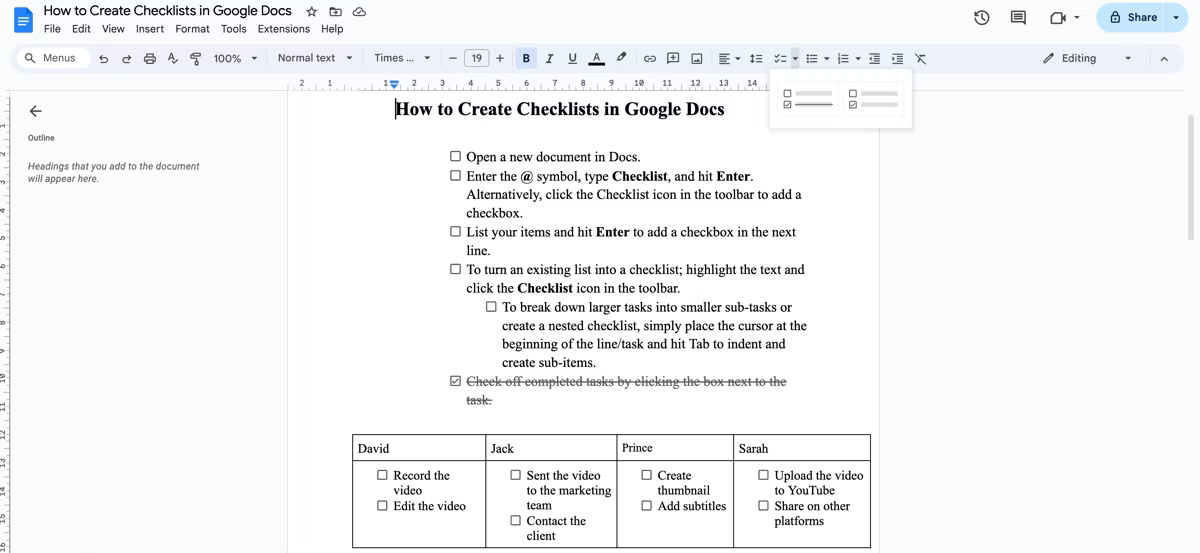Click the Checklist icon in the toolbar

click(780, 58)
